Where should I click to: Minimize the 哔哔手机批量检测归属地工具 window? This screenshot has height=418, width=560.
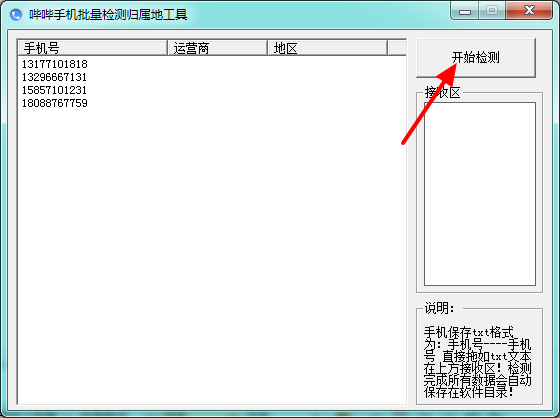464,11
